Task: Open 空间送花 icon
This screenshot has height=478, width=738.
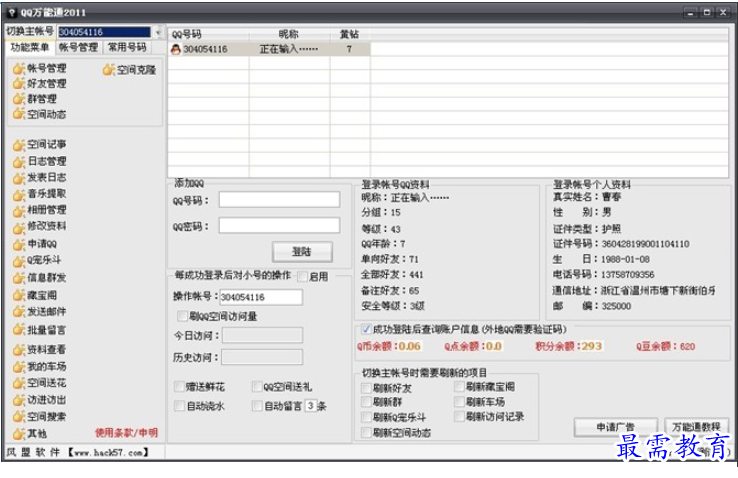Action: (19, 383)
